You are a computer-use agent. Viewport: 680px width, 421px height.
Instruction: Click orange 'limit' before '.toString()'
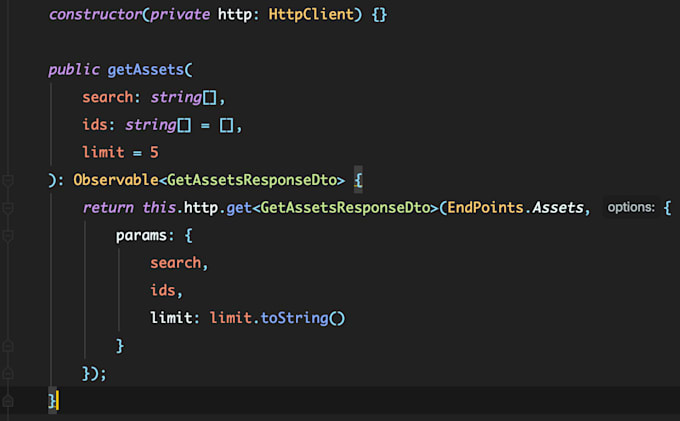pyautogui.click(x=231, y=318)
